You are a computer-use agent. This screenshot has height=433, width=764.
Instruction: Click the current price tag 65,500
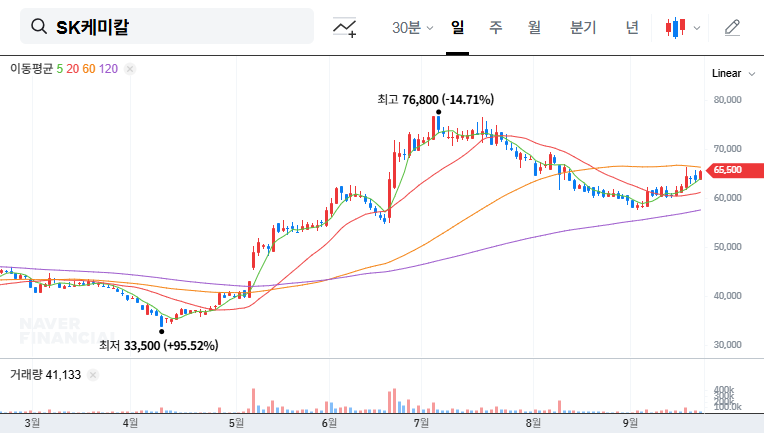(735, 170)
